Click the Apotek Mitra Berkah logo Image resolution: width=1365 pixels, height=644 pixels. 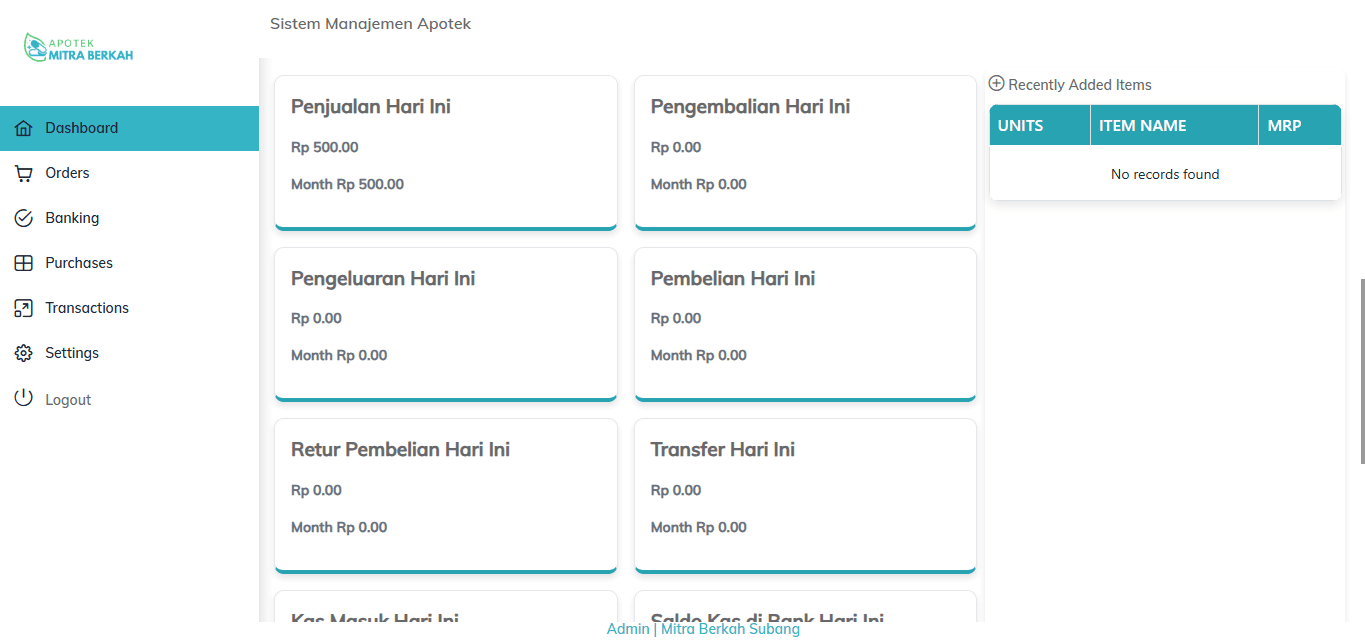(x=78, y=48)
